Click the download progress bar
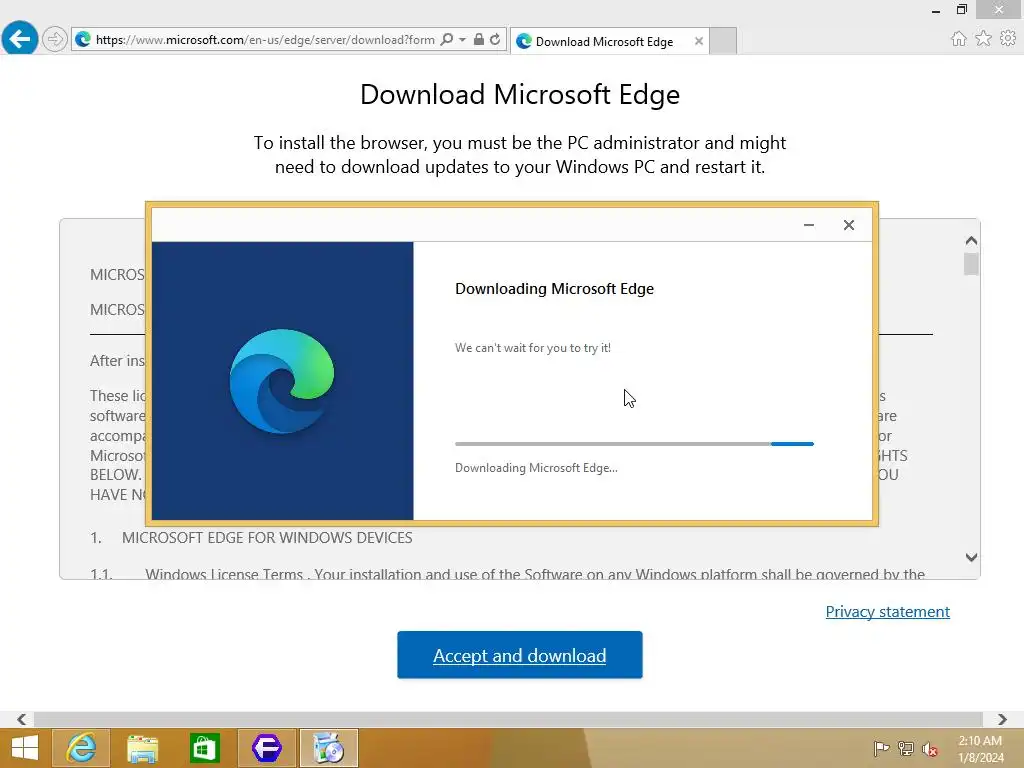Image resolution: width=1024 pixels, height=768 pixels. coord(634,444)
